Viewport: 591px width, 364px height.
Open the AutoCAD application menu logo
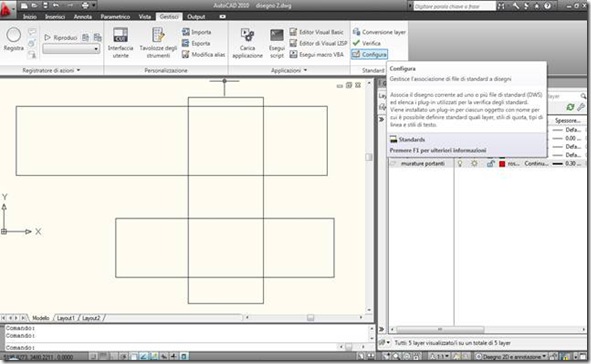click(7, 8)
